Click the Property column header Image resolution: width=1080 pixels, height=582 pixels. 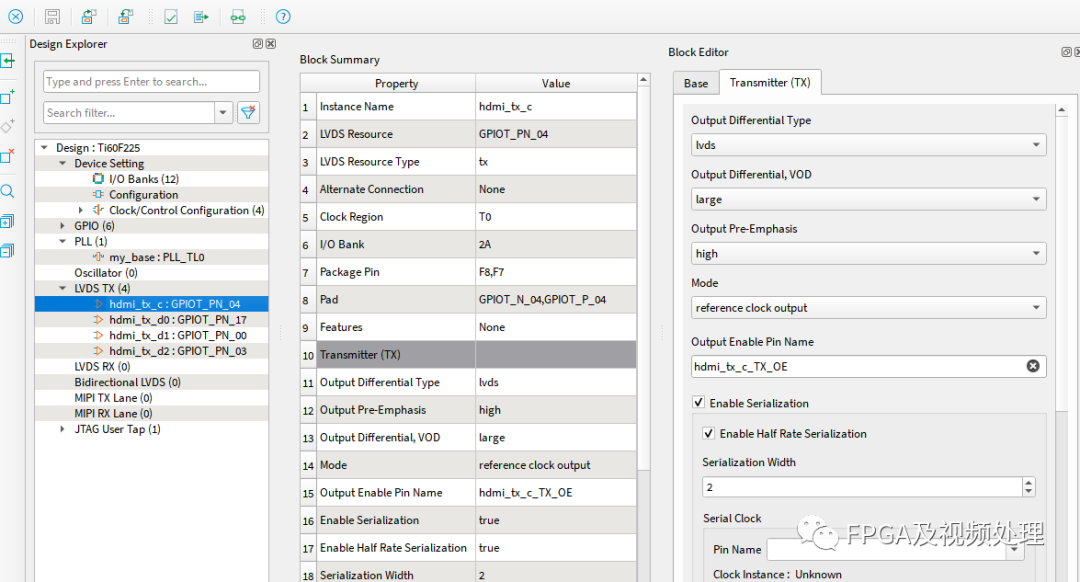pyautogui.click(x=396, y=83)
